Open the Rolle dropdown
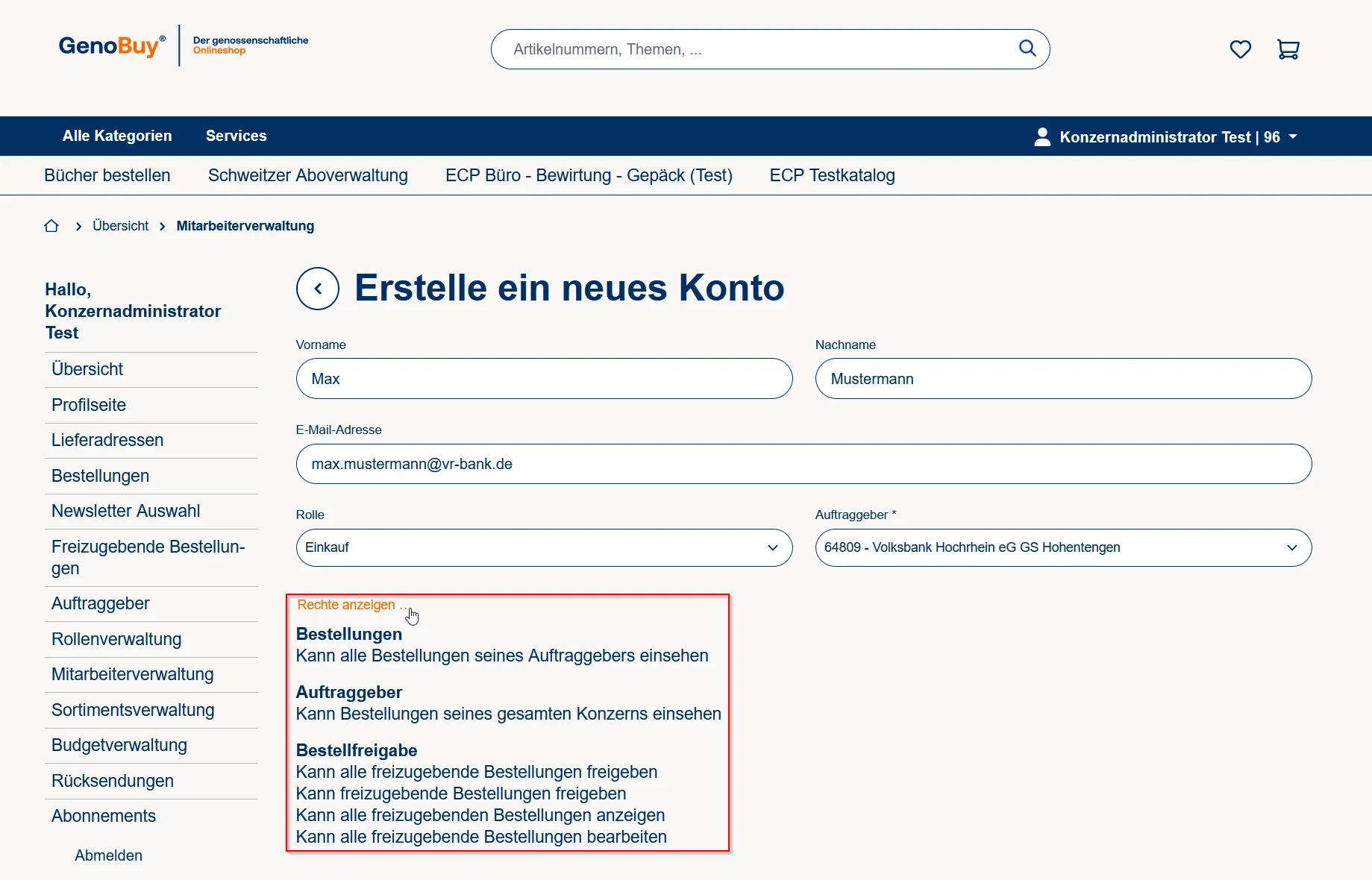1372x880 pixels. pos(544,547)
